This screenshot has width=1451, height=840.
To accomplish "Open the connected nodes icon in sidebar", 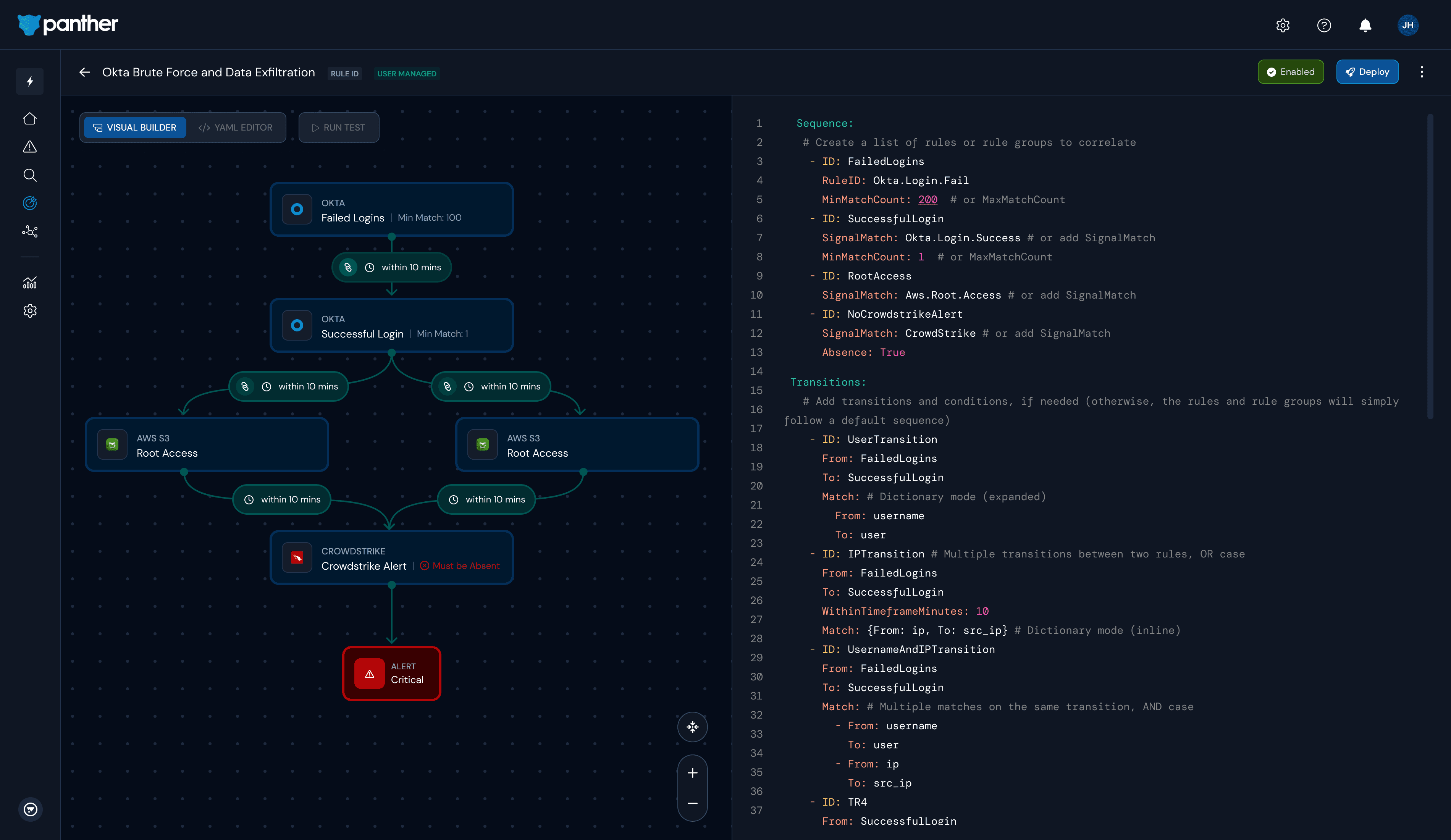I will pos(30,231).
